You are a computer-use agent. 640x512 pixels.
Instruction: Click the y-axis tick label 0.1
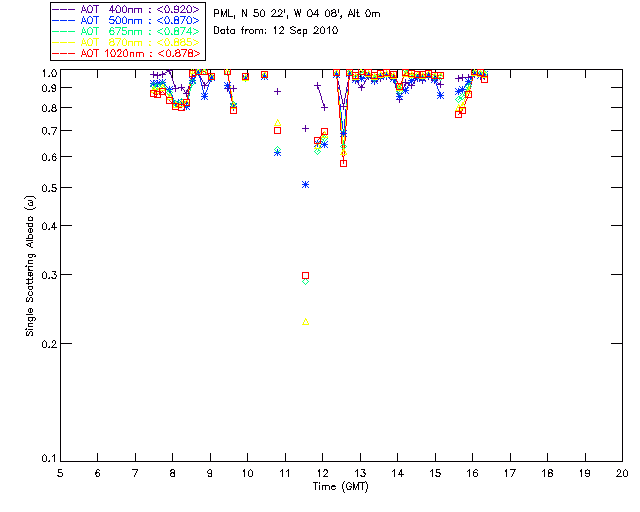point(48,459)
